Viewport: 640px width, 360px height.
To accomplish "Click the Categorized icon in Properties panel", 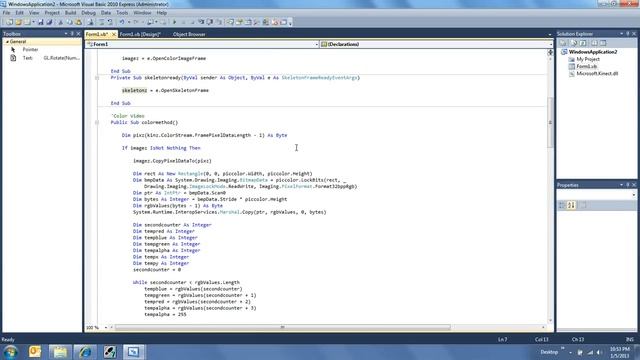I will coord(562,205).
